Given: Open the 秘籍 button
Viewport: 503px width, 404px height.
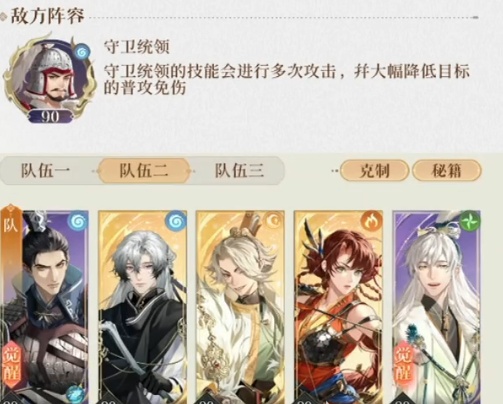Looking at the screenshot, I should click(447, 171).
